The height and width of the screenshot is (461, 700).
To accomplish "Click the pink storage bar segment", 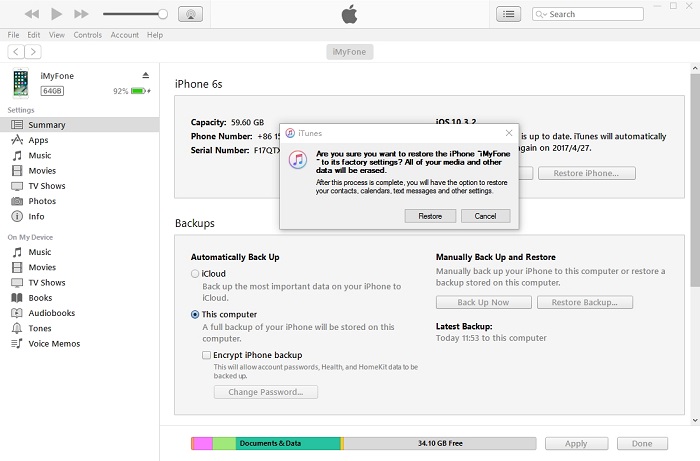I will (203, 443).
